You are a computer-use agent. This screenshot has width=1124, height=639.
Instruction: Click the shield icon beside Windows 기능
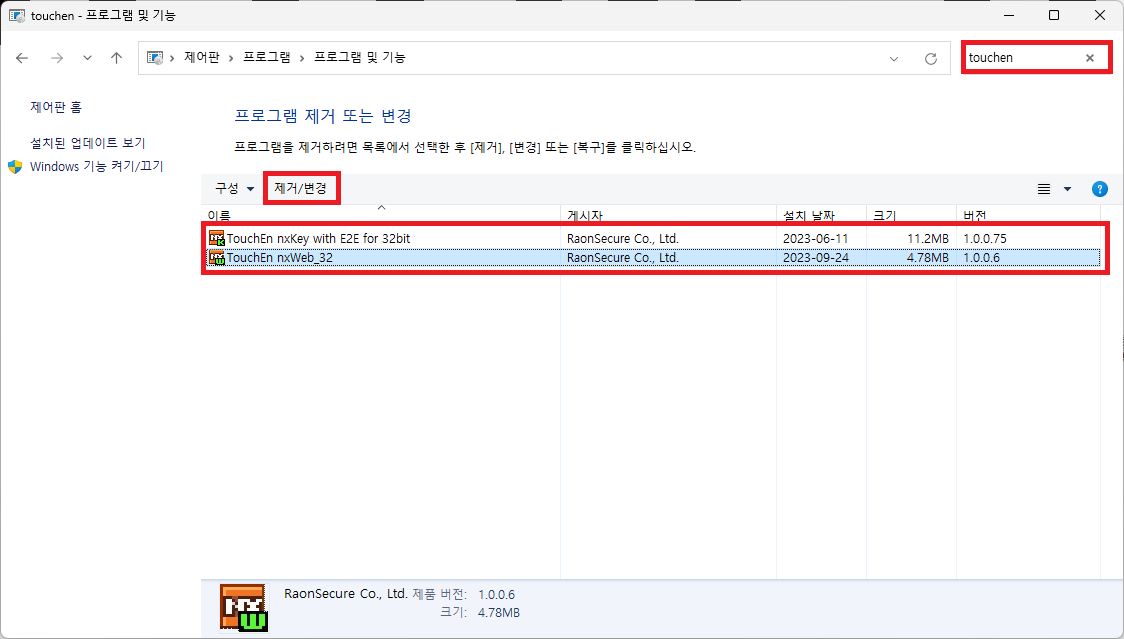[15, 167]
